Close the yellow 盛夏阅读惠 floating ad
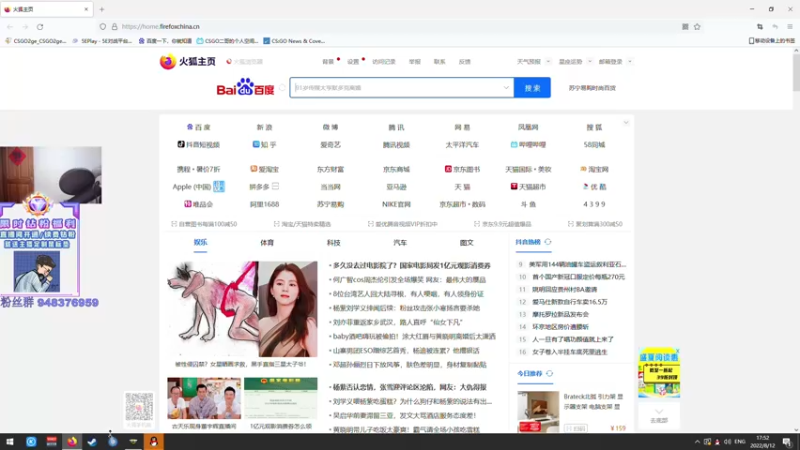Screen dimensions: 800x450 pos(678,351)
